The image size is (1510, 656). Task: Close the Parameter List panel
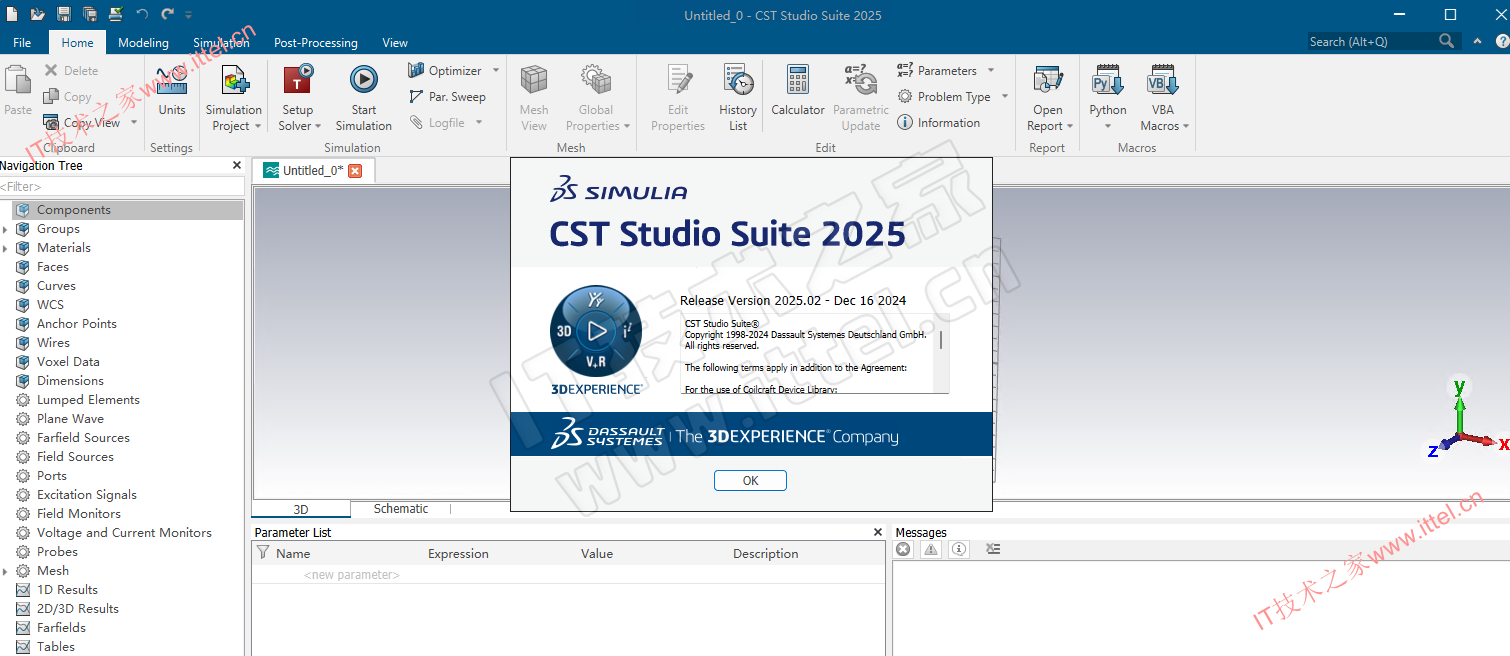point(878,532)
